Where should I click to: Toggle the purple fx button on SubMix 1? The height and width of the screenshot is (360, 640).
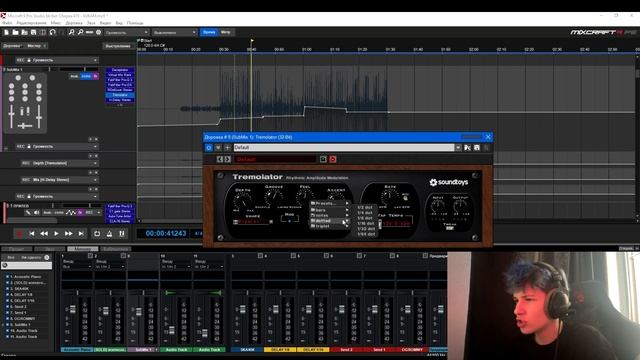pos(96,76)
